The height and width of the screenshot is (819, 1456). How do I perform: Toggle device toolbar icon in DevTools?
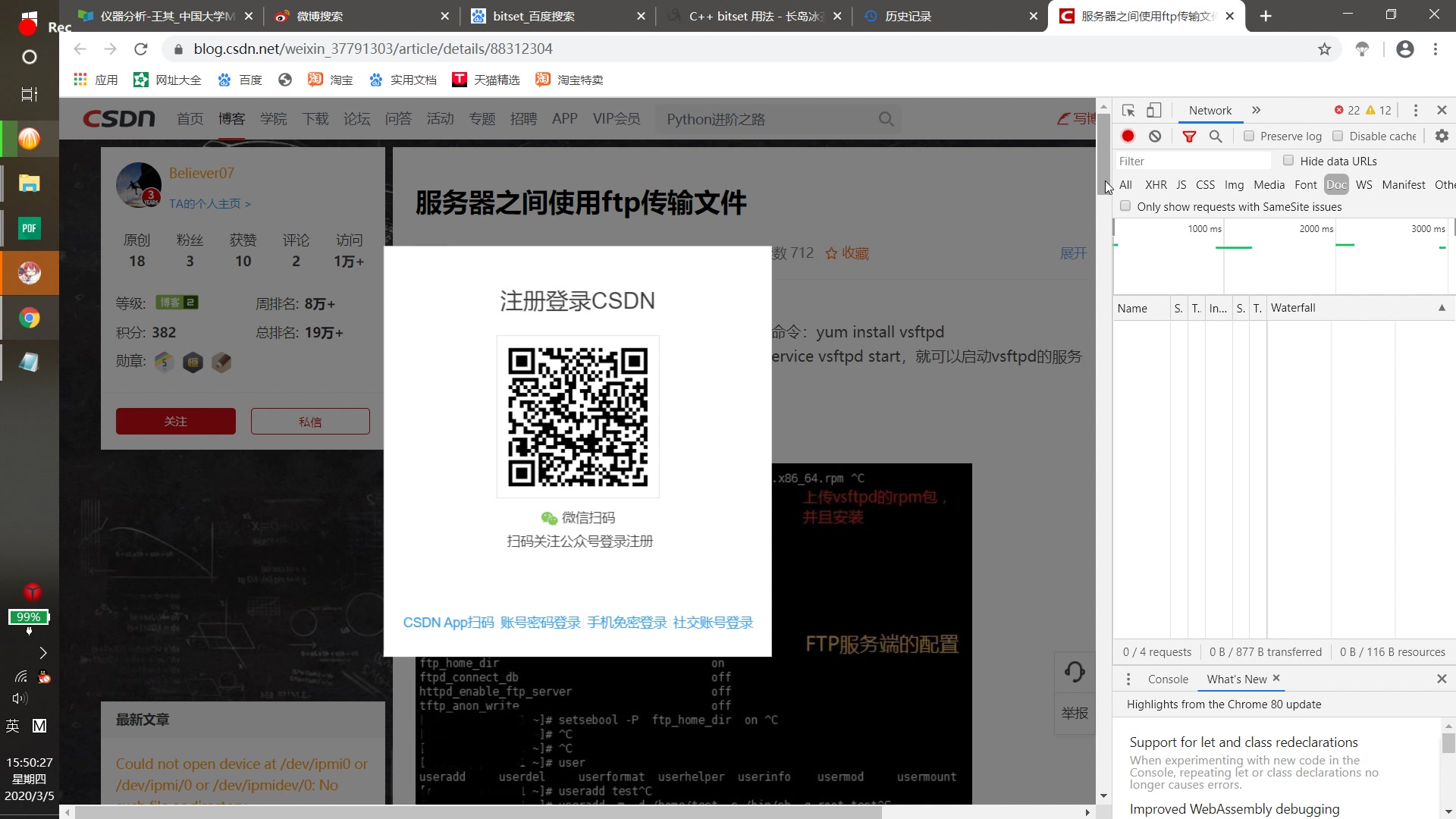coord(1153,111)
